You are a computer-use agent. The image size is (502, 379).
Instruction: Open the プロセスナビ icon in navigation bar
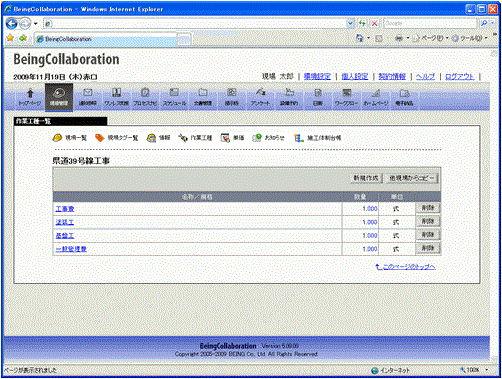[145, 97]
